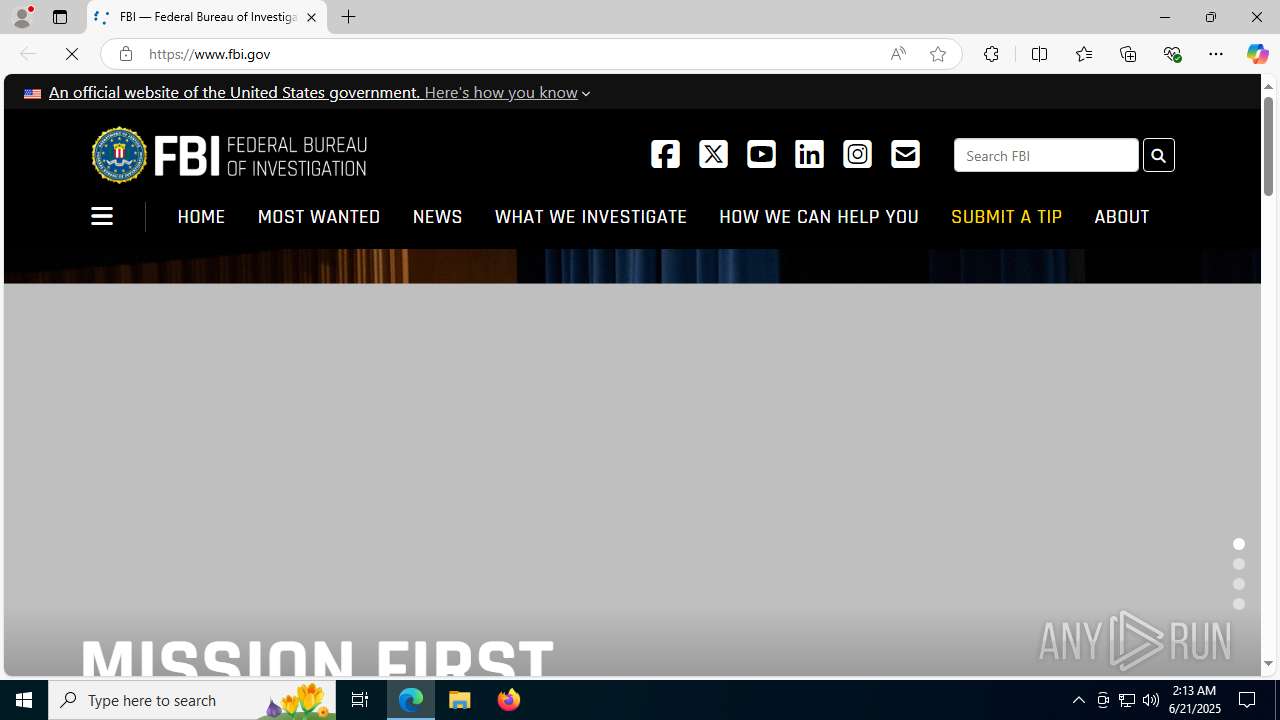The width and height of the screenshot is (1280, 720).
Task: Open the Edge profile icon
Action: [x=22, y=17]
